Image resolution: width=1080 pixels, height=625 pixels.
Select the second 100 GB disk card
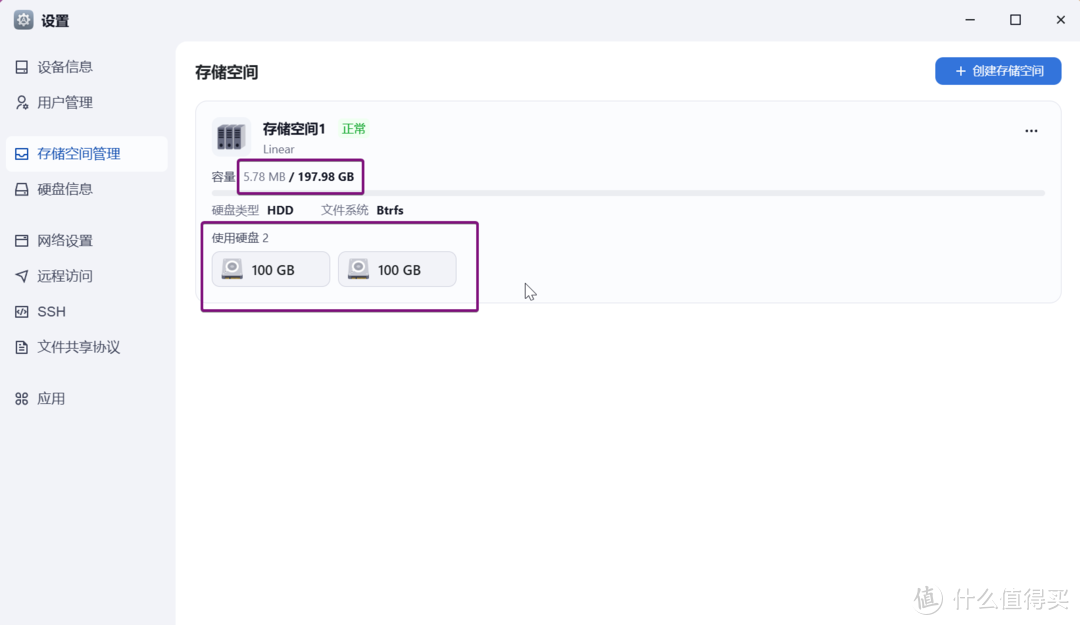[397, 269]
